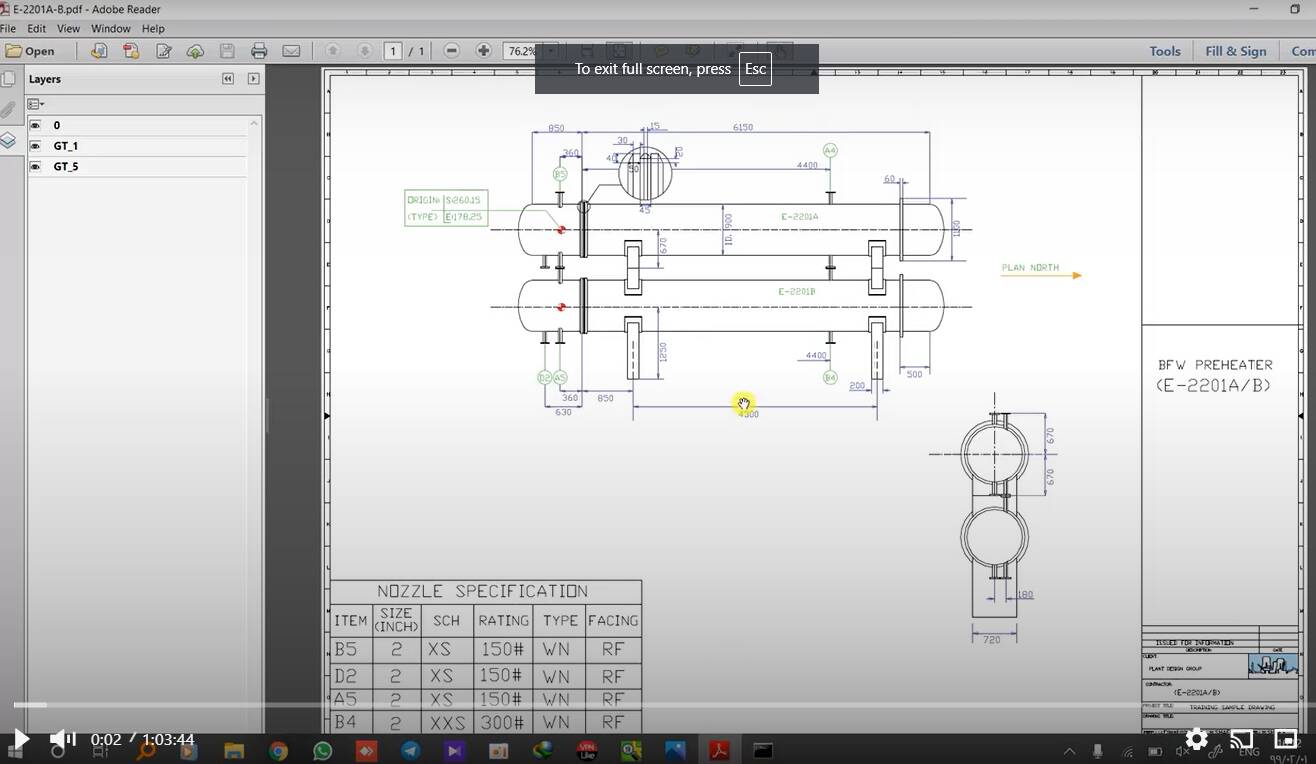
Task: Open the Fill & Sign pane
Action: [1236, 51]
